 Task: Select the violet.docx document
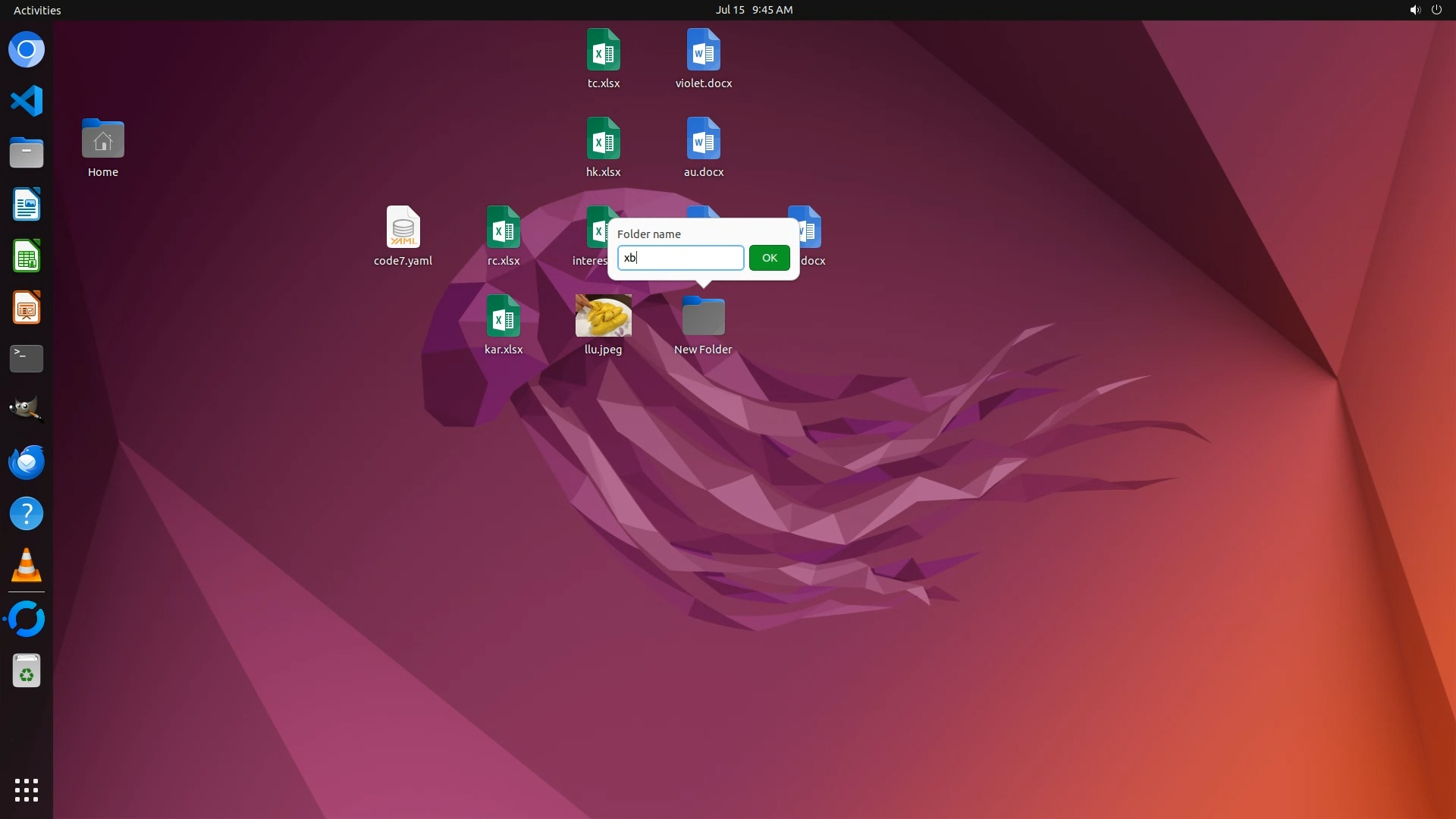click(x=703, y=50)
